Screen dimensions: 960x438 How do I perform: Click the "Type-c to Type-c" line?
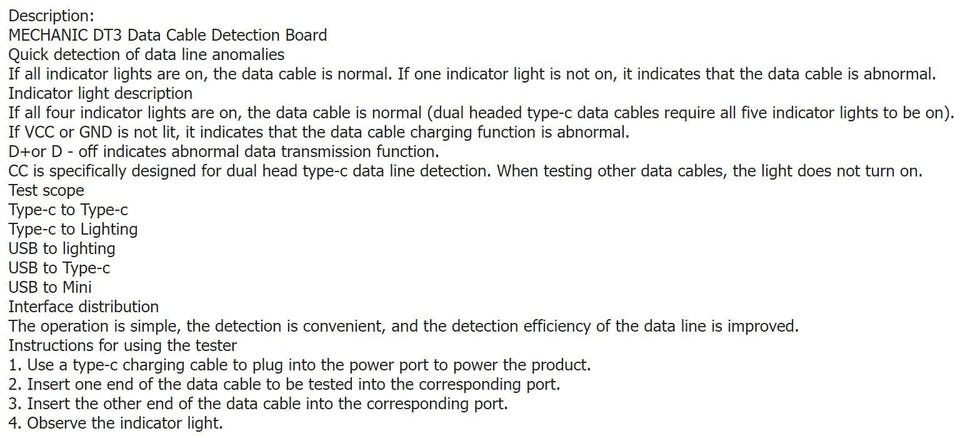(68, 210)
